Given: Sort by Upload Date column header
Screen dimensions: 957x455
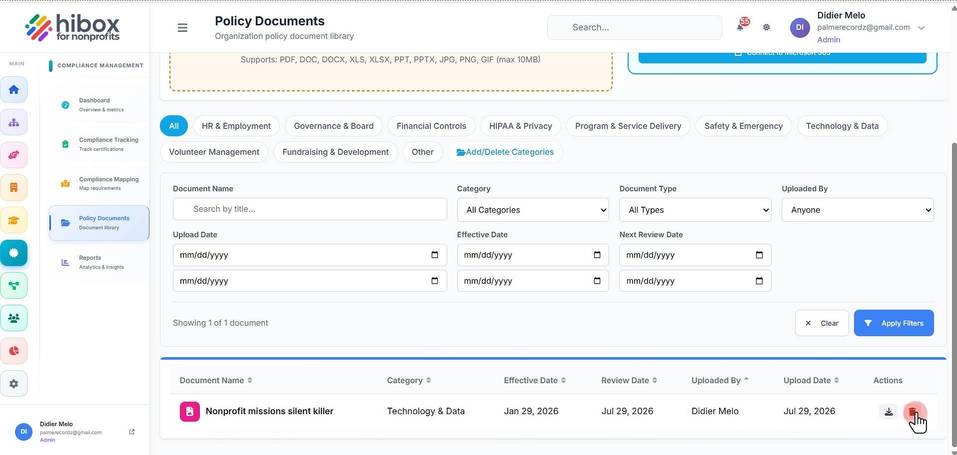Looking at the screenshot, I should (x=811, y=380).
